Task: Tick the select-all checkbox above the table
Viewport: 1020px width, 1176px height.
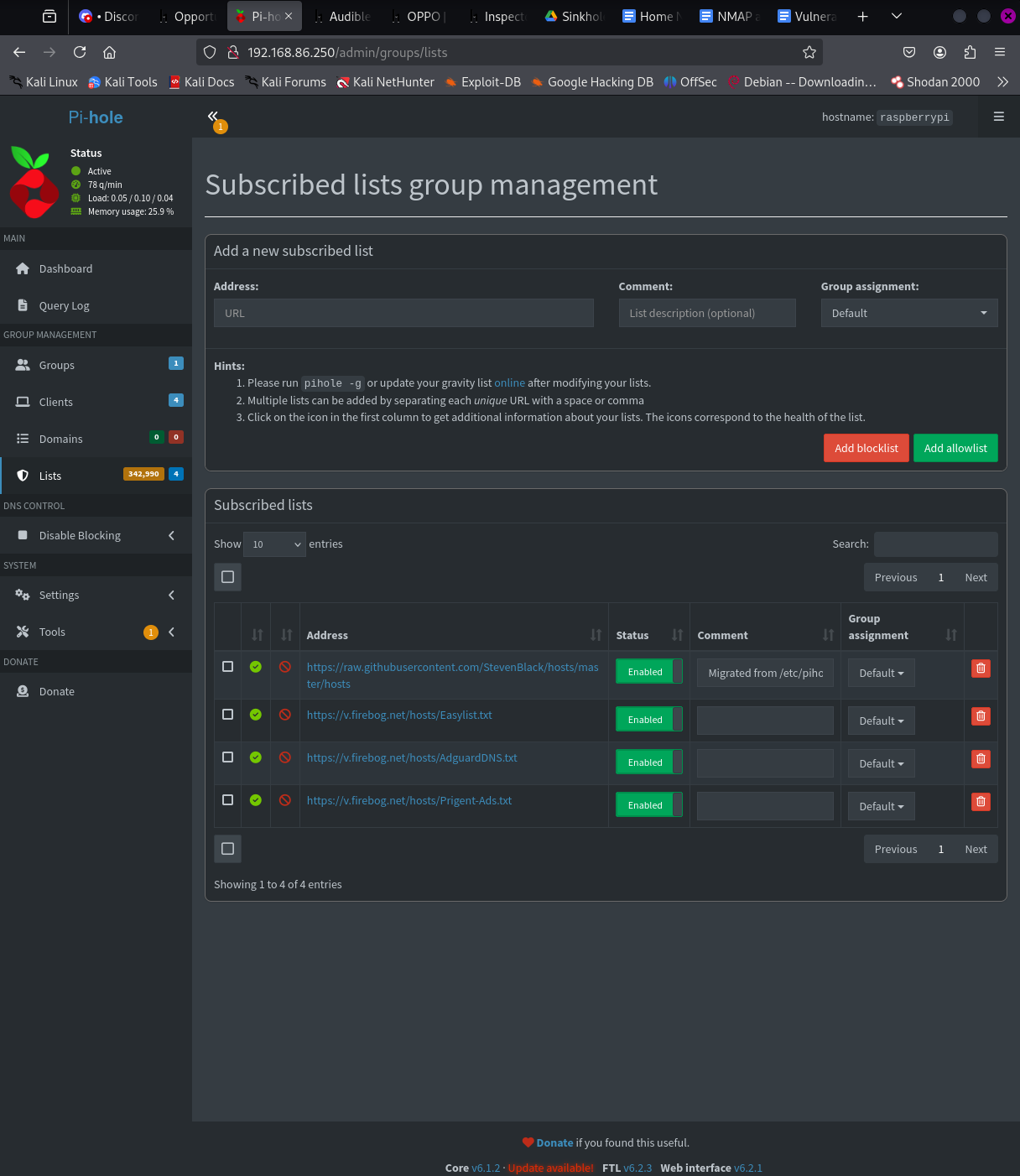Action: [x=227, y=577]
